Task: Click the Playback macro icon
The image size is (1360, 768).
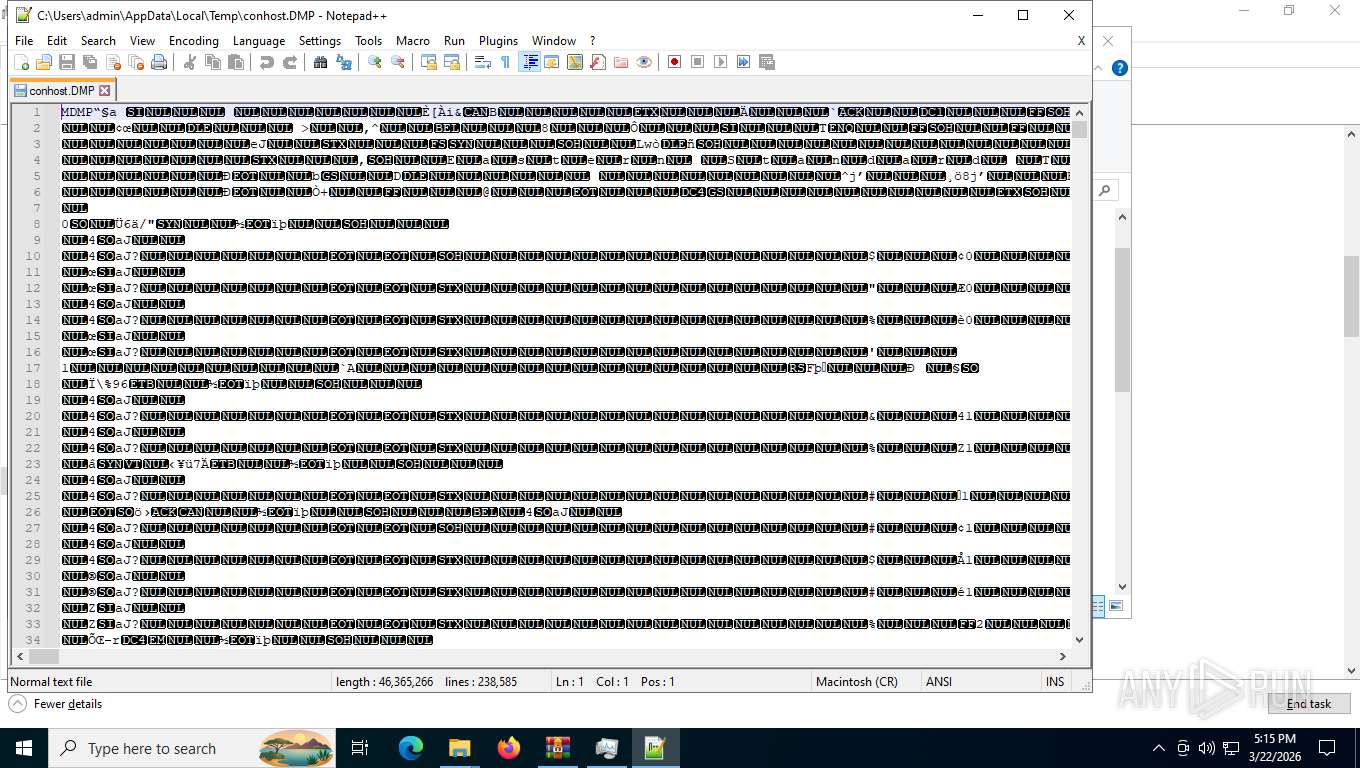Action: pos(721,62)
